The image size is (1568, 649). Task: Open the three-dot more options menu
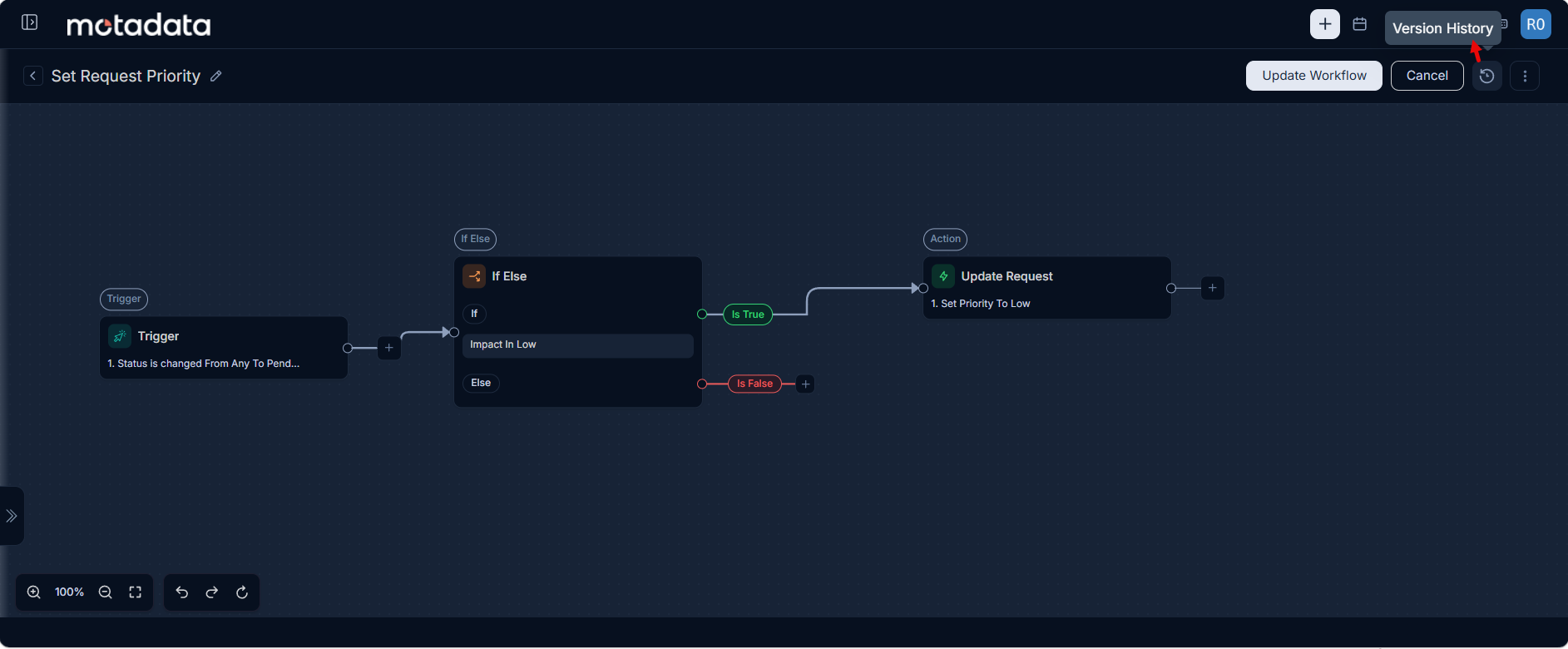pyautogui.click(x=1525, y=76)
